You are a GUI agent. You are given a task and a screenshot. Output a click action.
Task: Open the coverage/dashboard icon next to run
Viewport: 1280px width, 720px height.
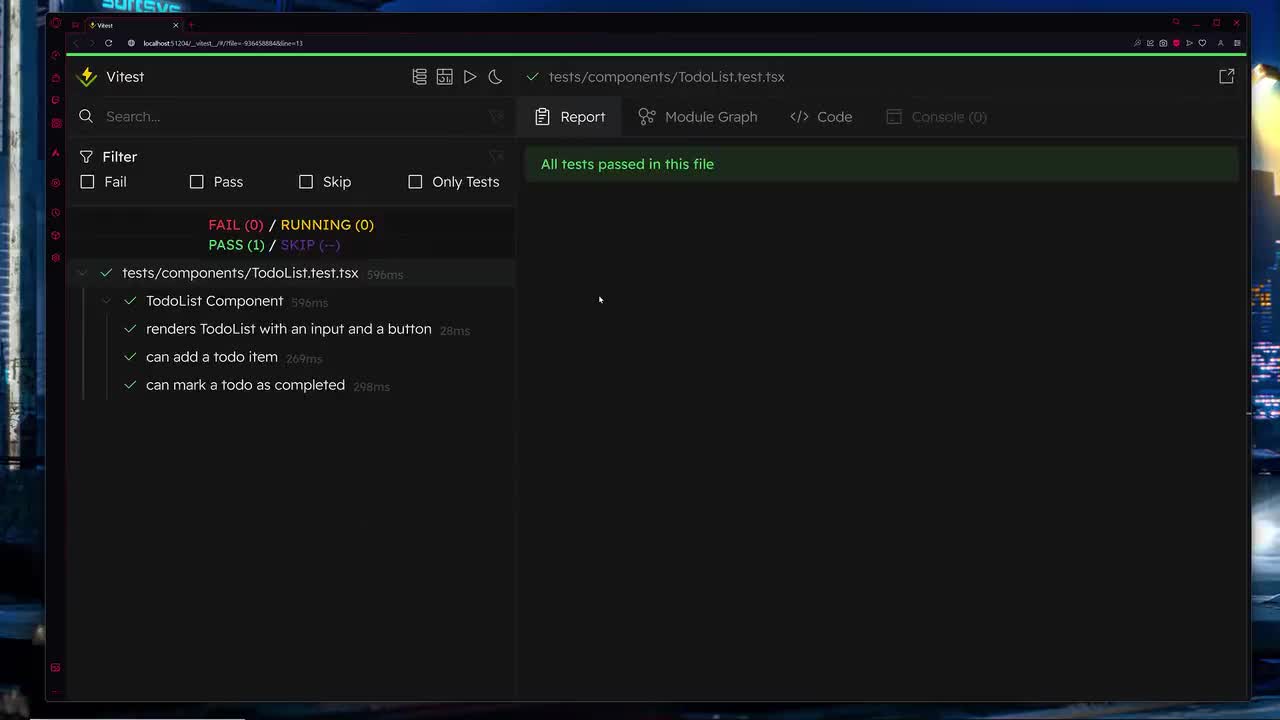(x=445, y=77)
